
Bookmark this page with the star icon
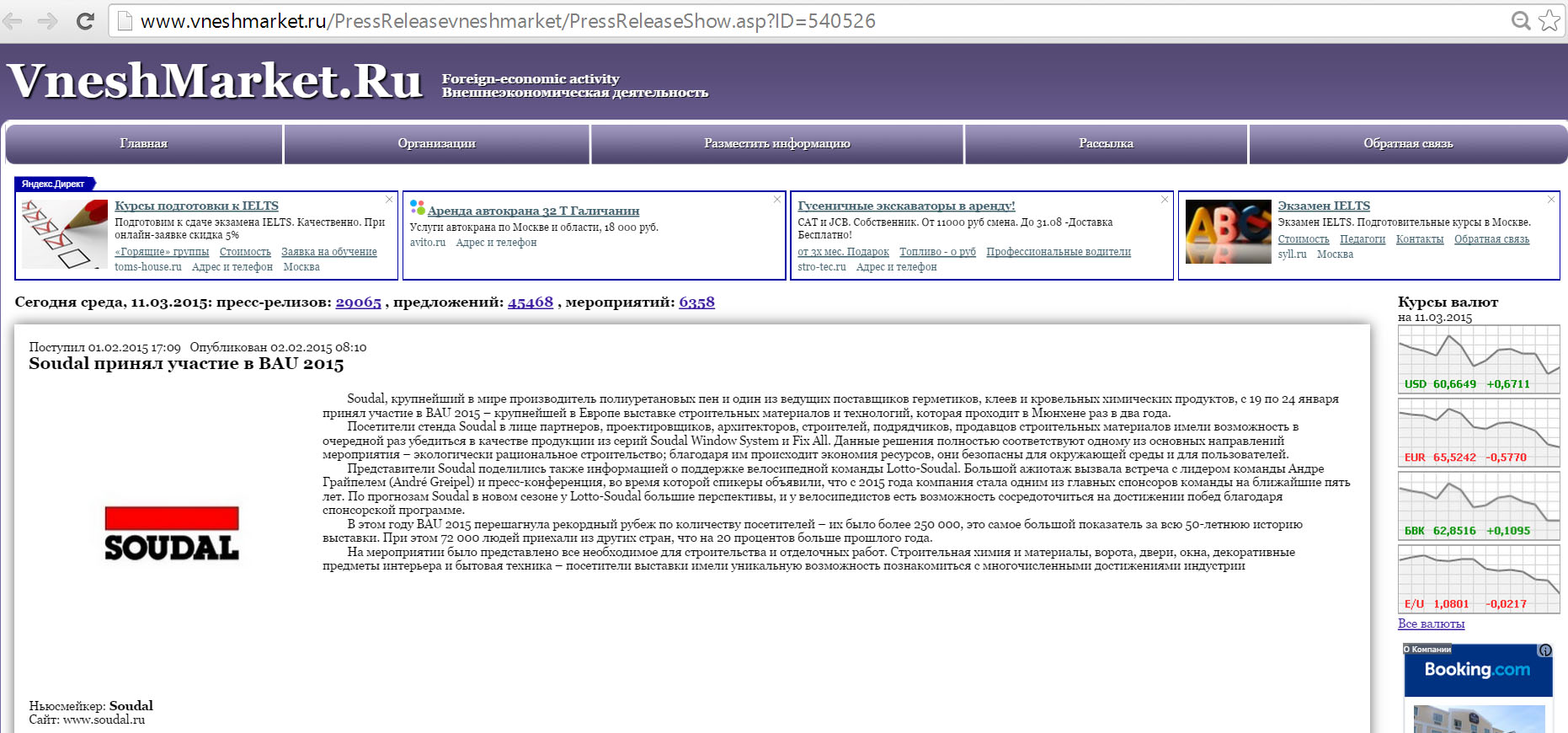click(1549, 21)
